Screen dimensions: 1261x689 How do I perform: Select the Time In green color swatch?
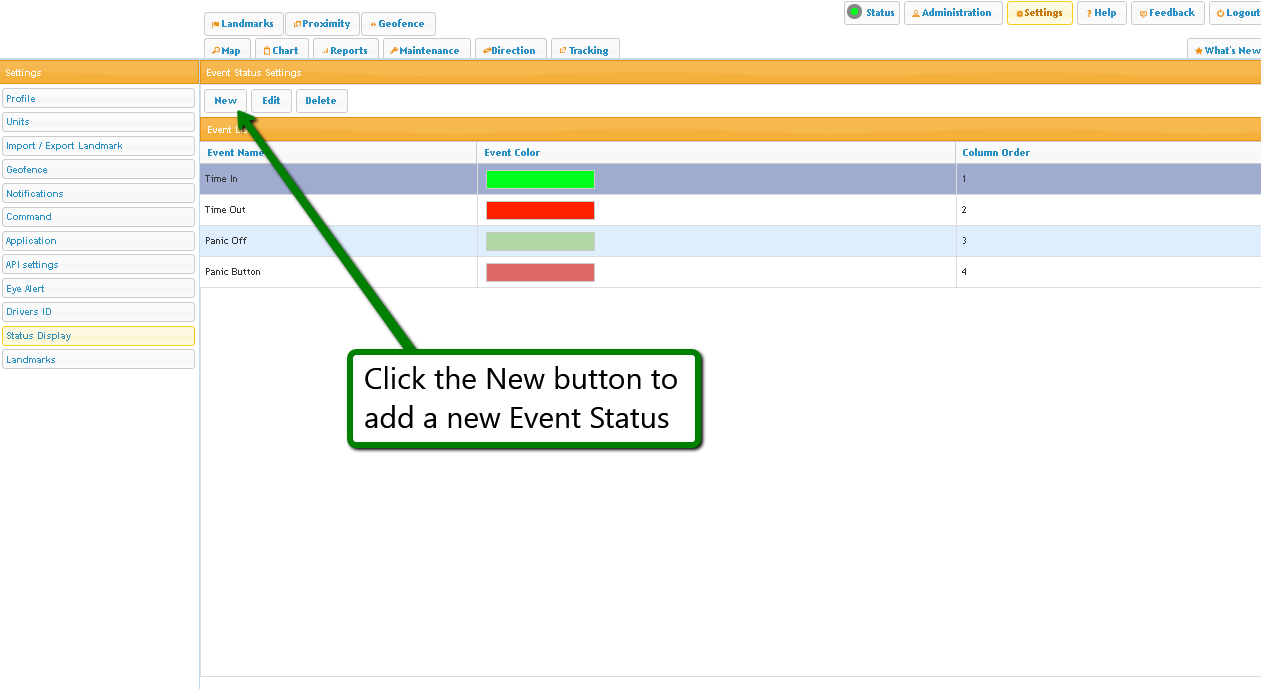[540, 179]
